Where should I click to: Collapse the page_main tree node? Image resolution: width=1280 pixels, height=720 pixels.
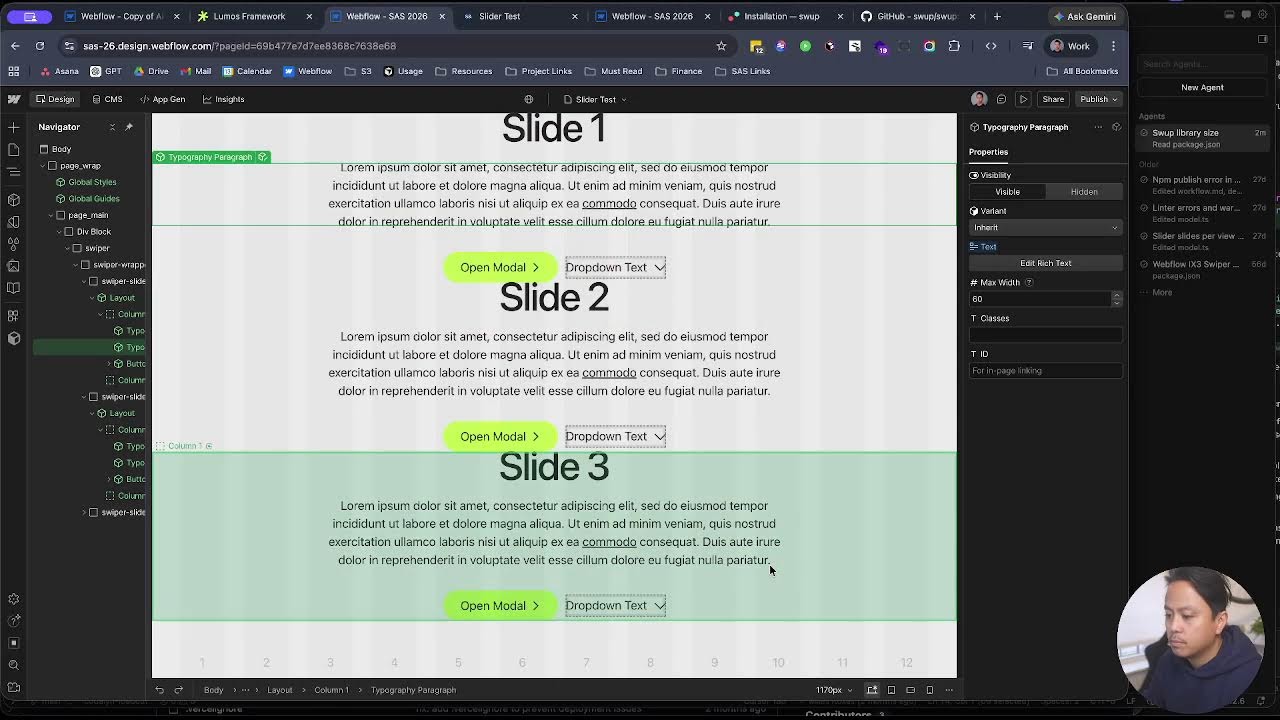pyautogui.click(x=53, y=215)
